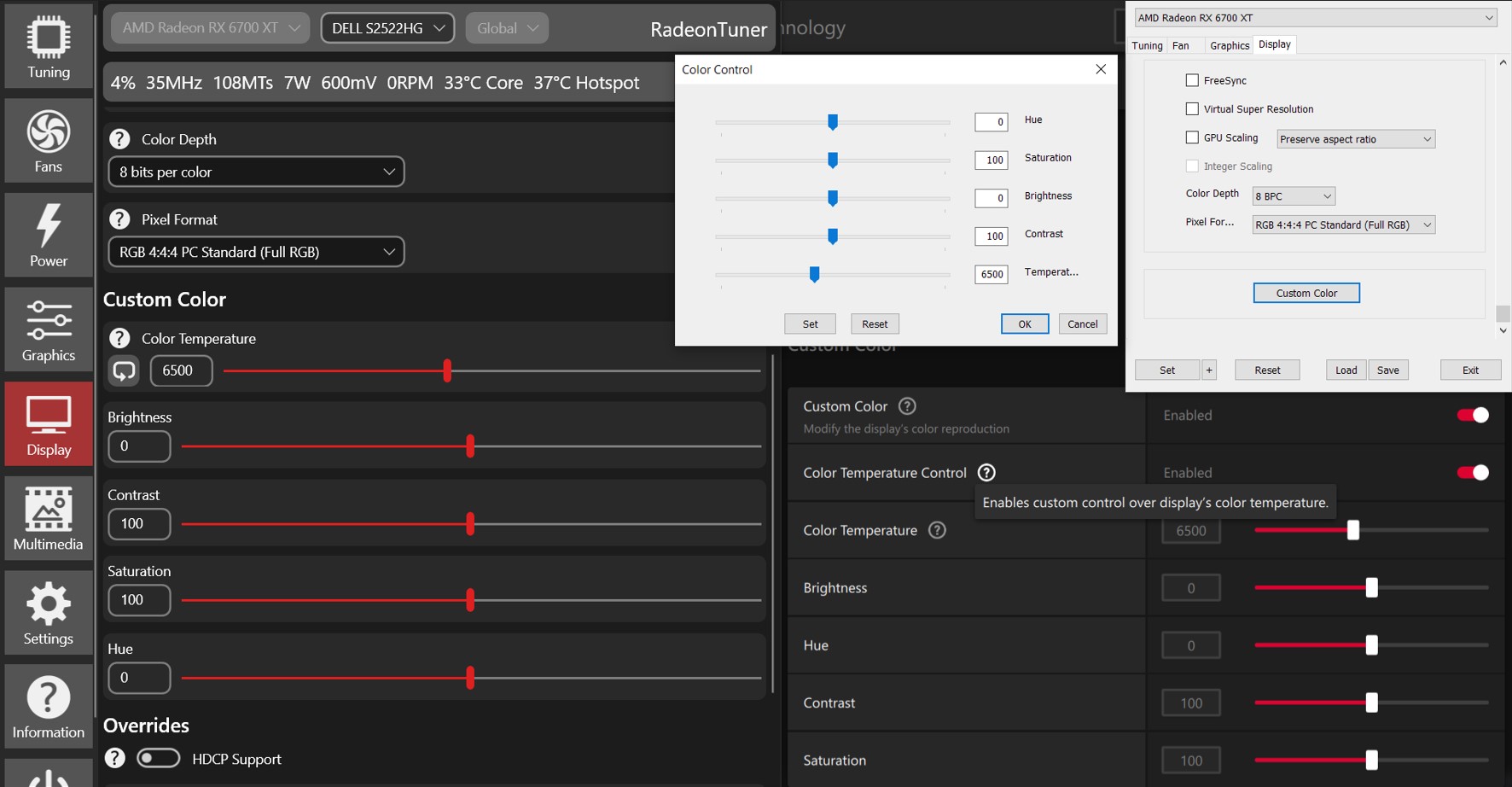
Task: Select the Display section in the sidebar
Action: pyautogui.click(x=49, y=423)
